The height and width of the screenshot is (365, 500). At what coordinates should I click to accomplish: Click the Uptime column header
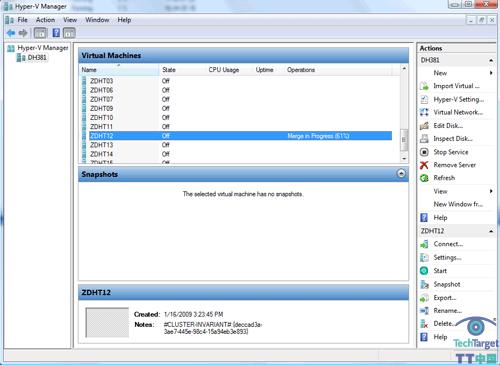264,70
